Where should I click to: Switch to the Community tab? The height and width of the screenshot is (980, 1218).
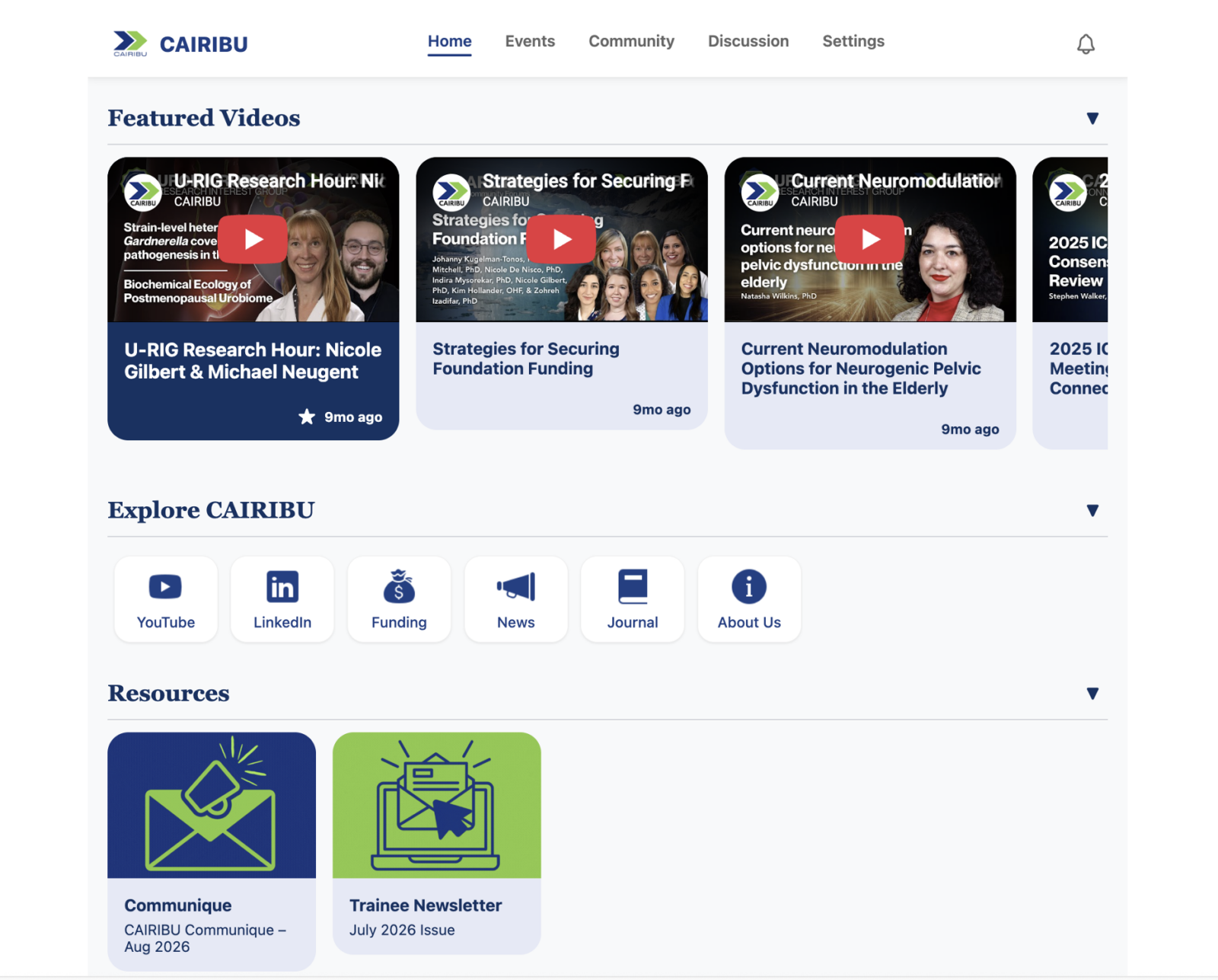631,41
